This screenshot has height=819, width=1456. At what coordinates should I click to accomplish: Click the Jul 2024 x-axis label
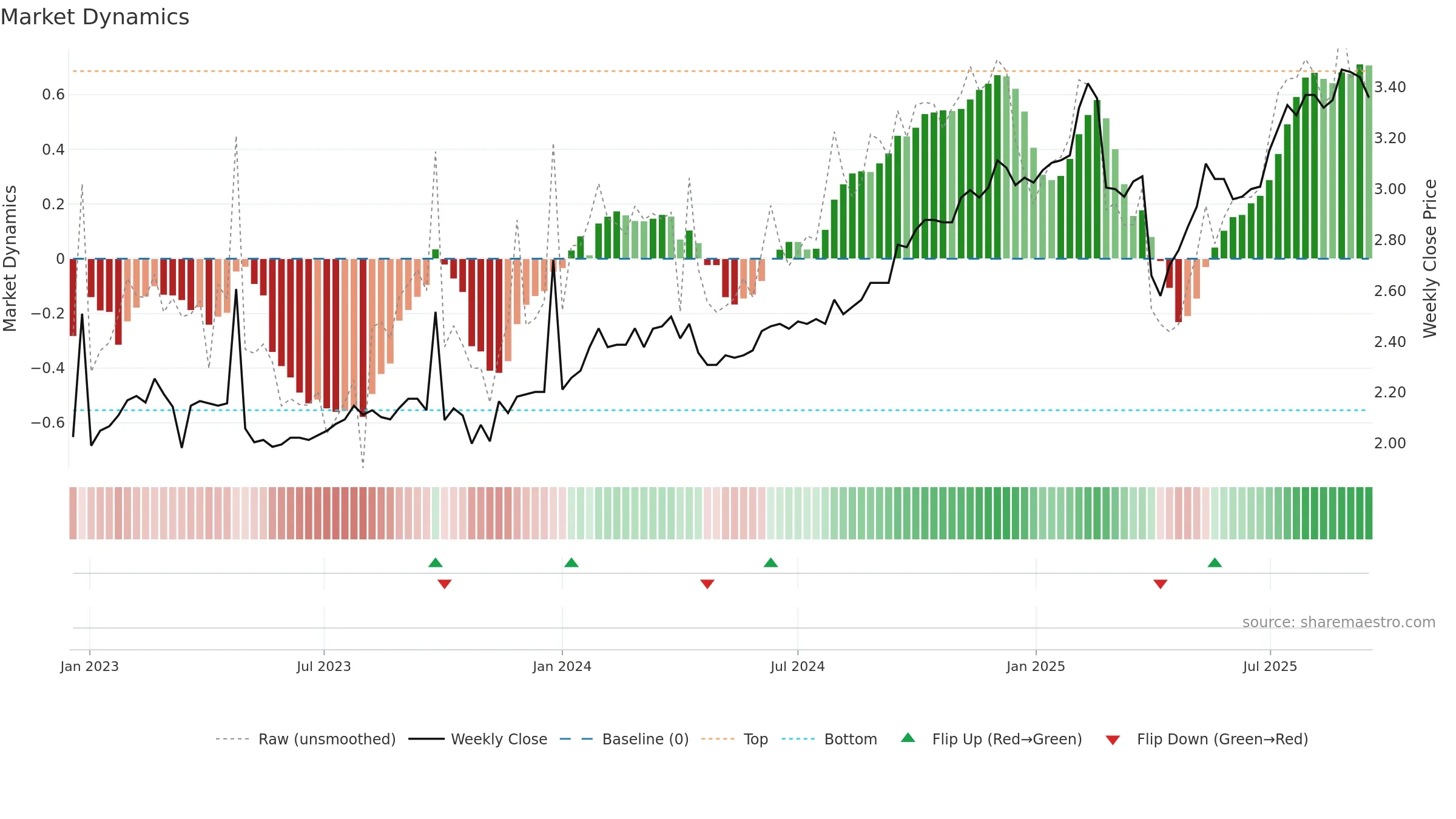click(798, 666)
